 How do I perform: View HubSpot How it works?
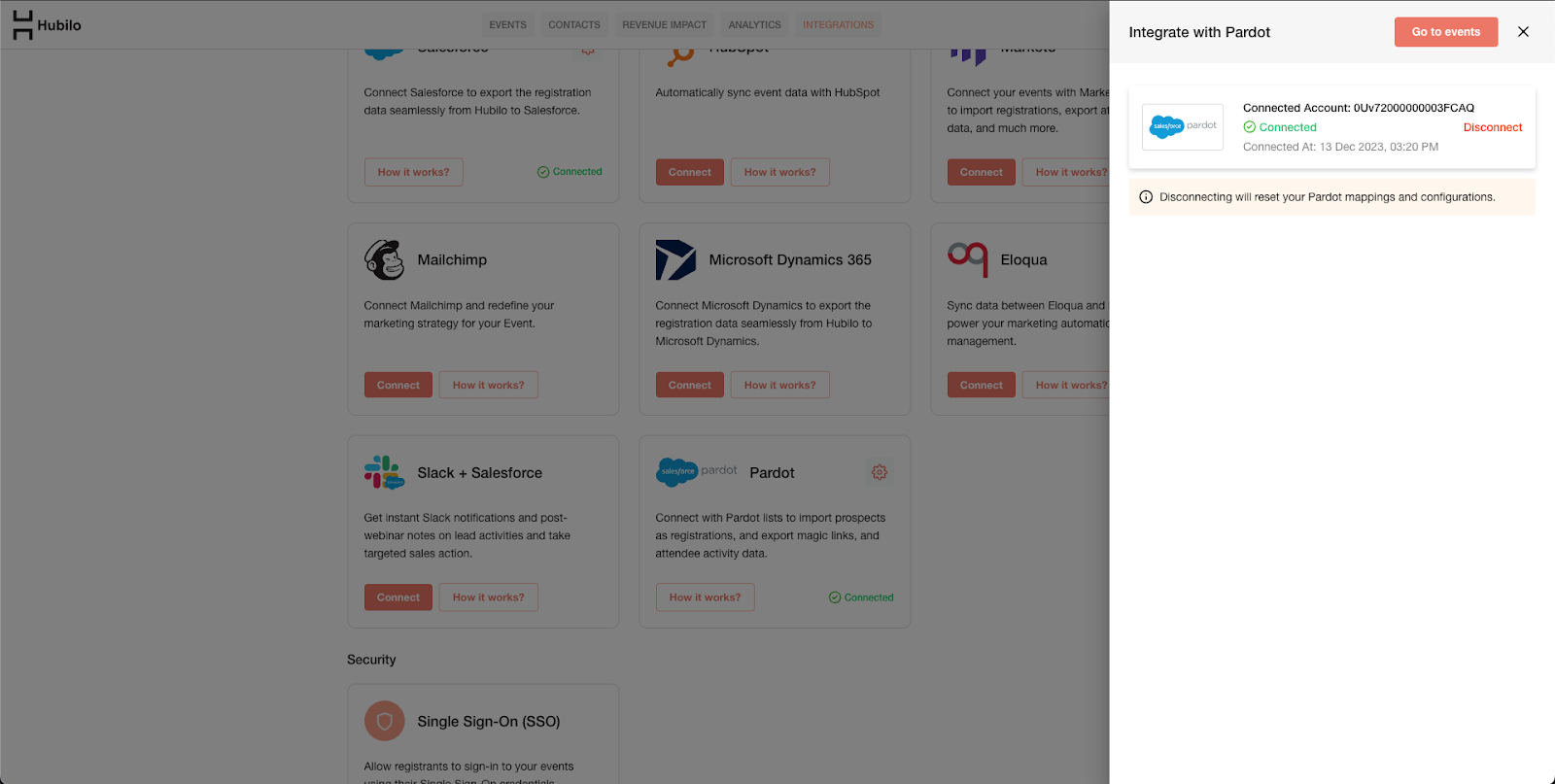[780, 172]
